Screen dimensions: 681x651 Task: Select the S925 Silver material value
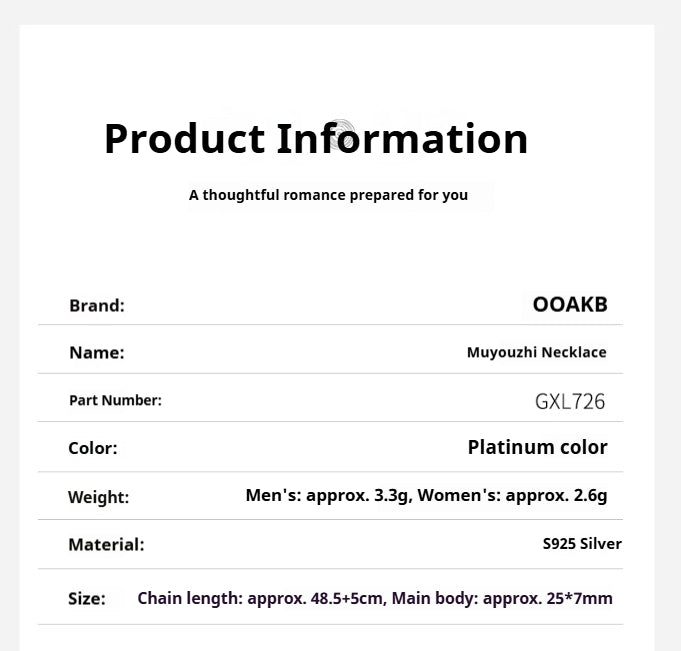pos(582,545)
